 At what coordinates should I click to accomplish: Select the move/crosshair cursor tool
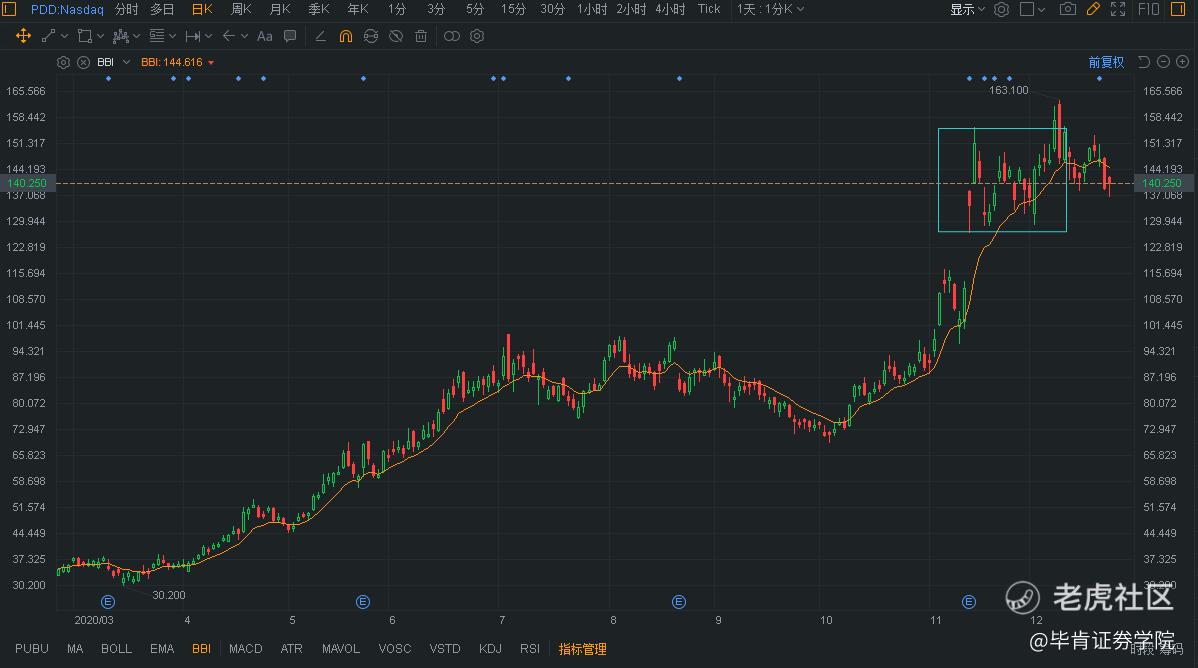(x=23, y=36)
